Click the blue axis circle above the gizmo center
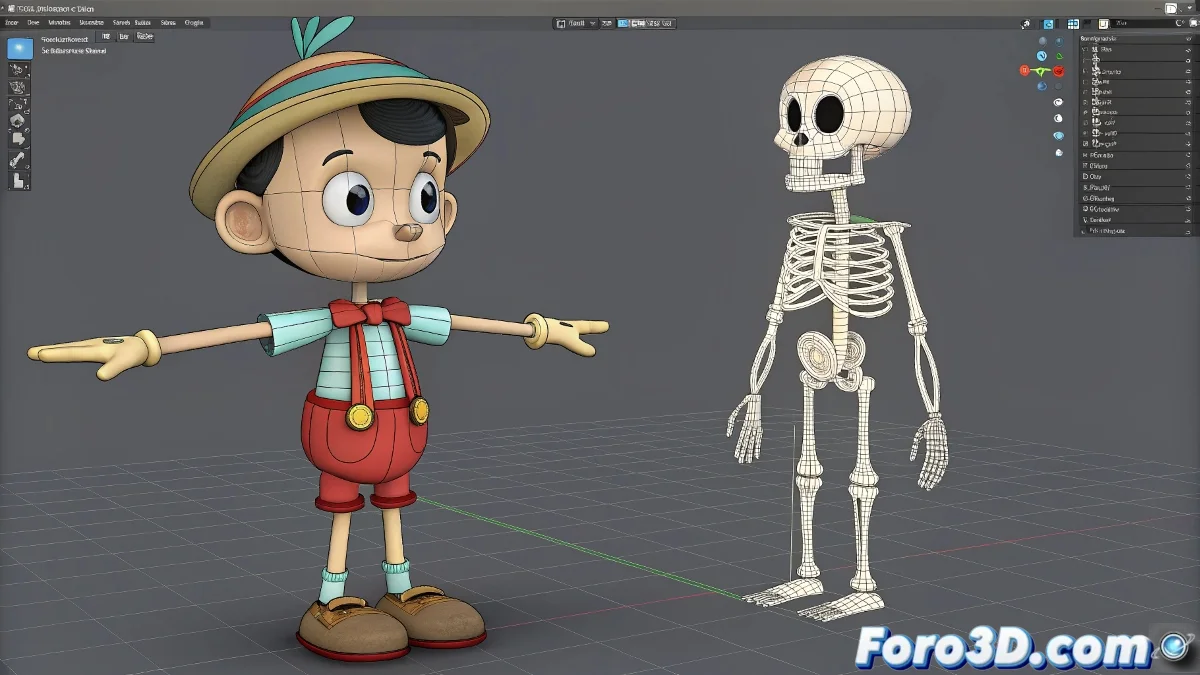This screenshot has height=675, width=1200. pos(1042,56)
